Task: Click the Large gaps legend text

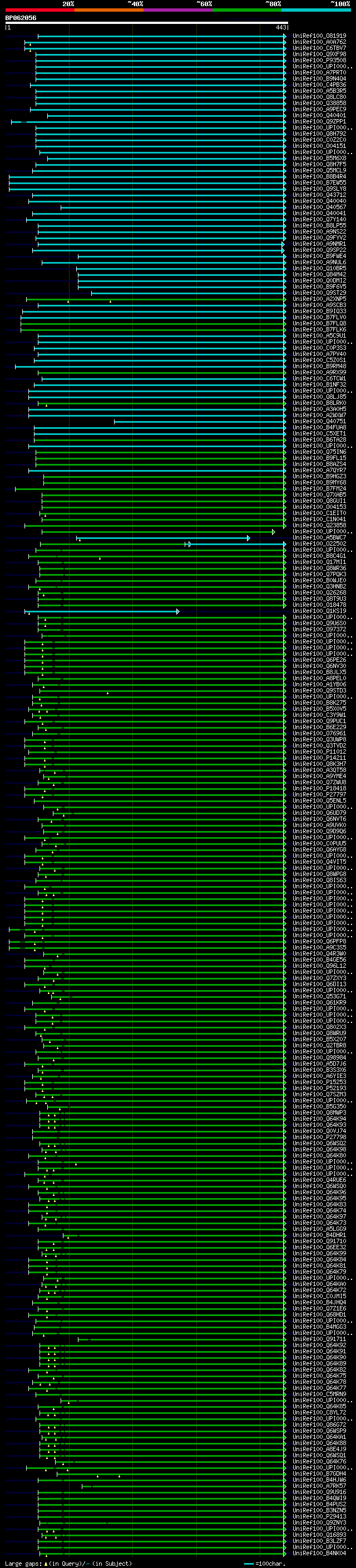Action: click(68, 1564)
